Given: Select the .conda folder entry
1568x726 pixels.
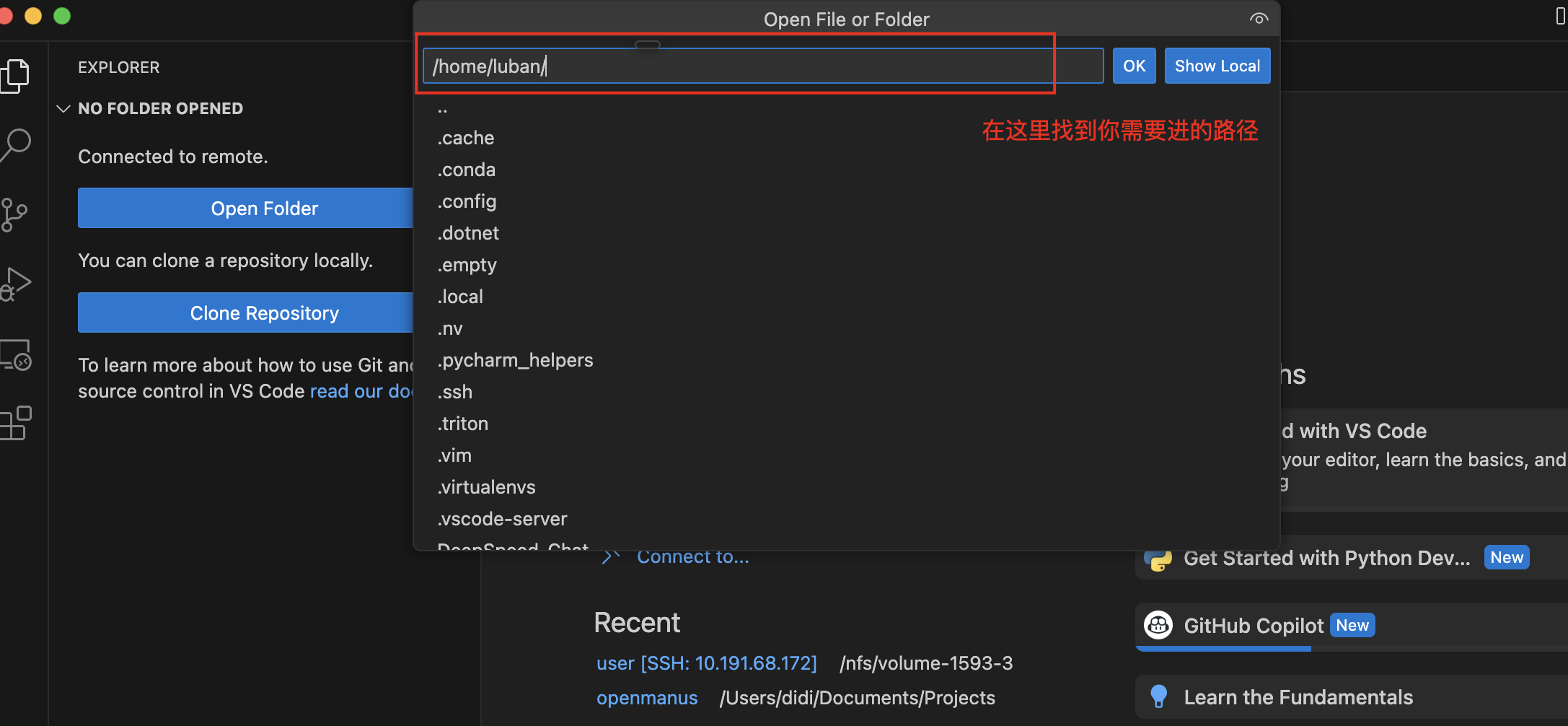Looking at the screenshot, I should [x=847, y=170].
